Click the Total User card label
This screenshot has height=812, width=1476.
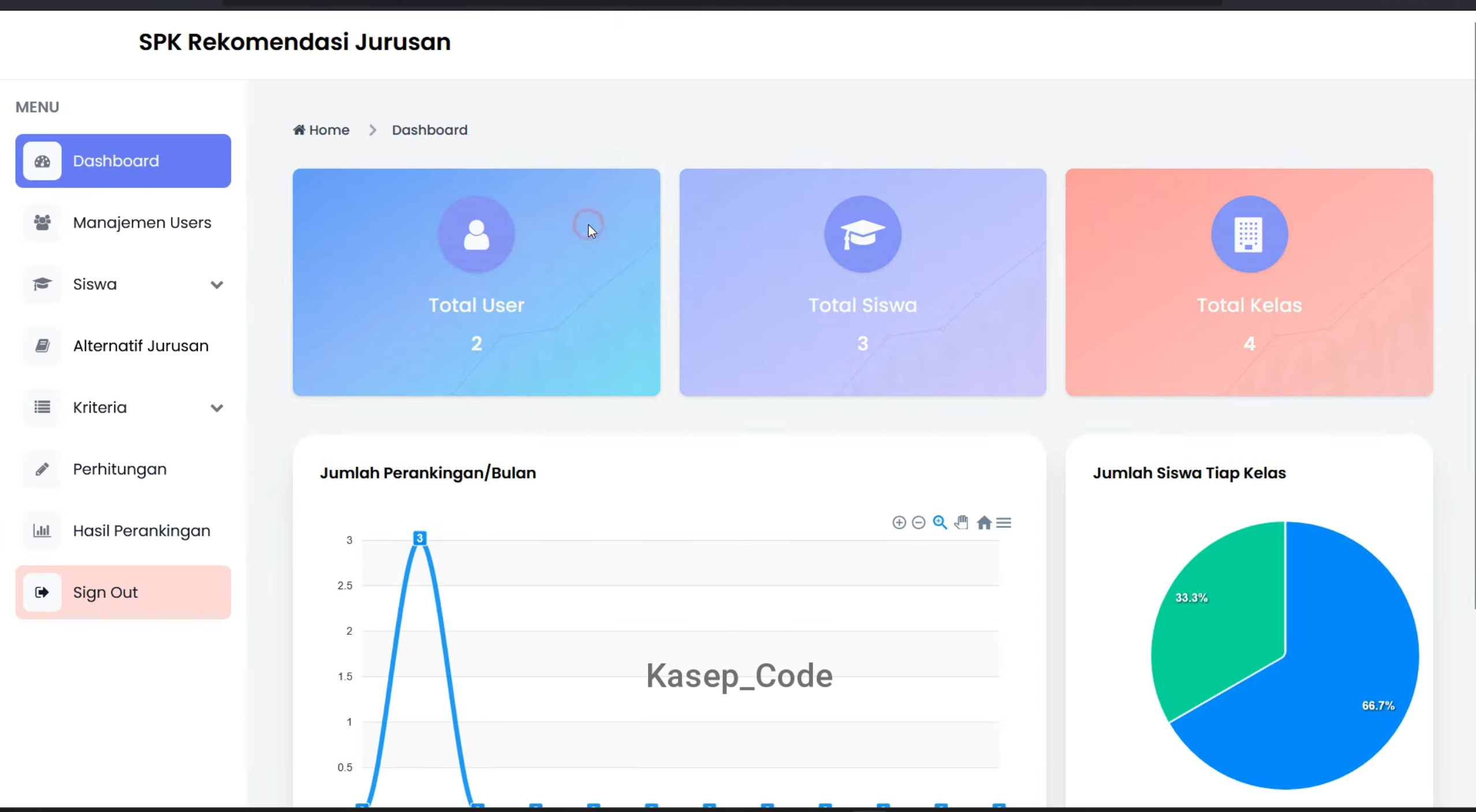tap(476, 305)
